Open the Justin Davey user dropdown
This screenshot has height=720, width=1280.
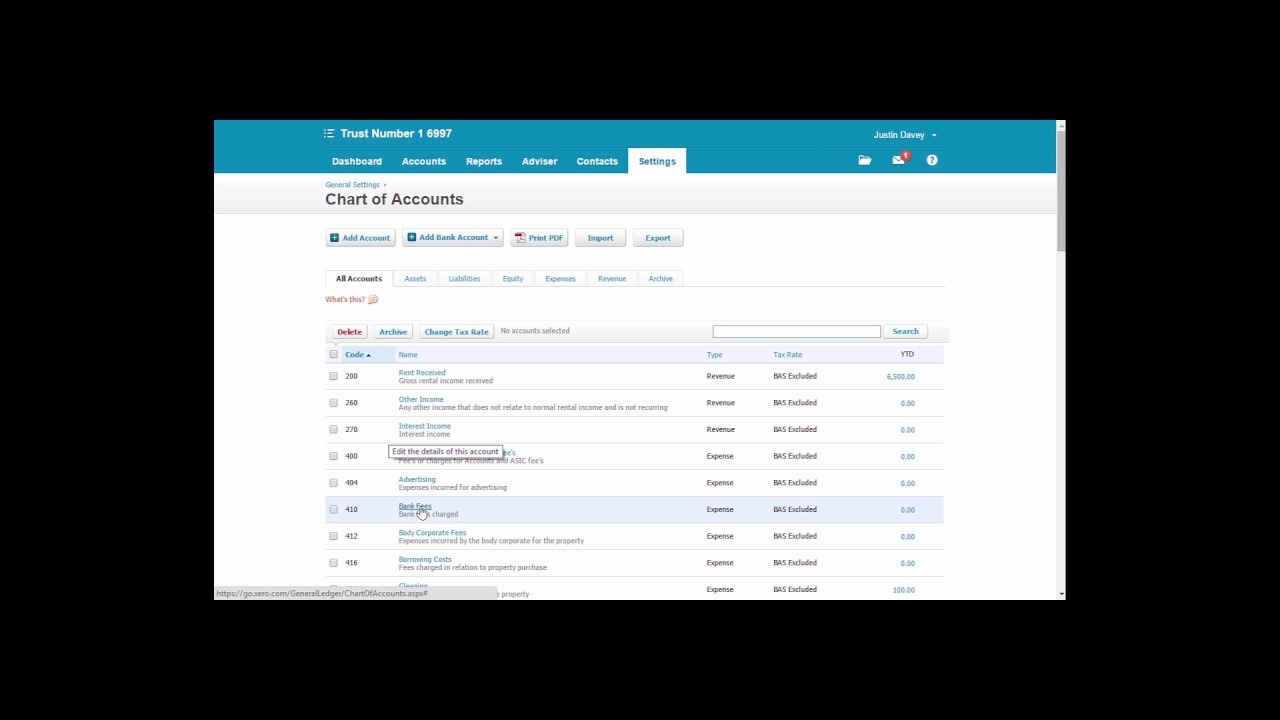click(x=905, y=135)
